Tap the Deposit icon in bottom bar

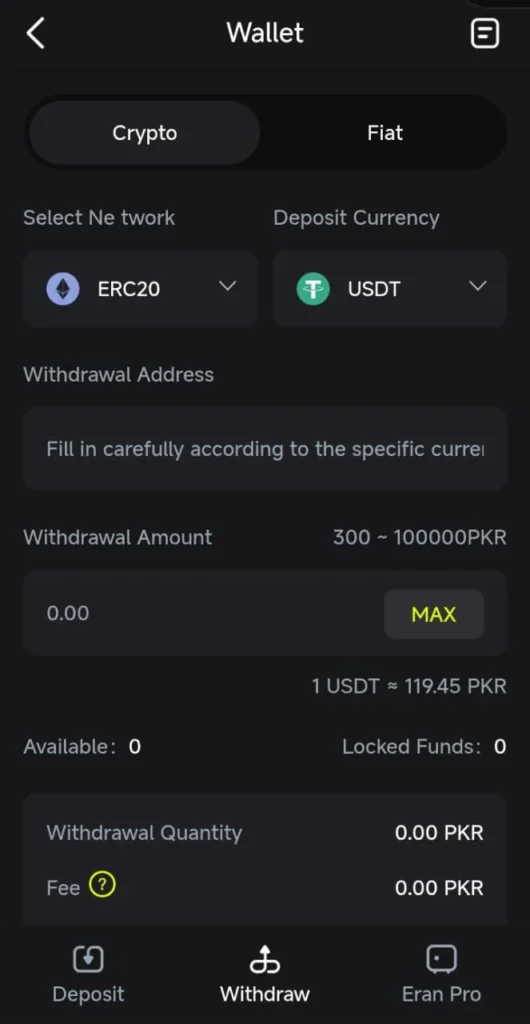tap(88, 959)
